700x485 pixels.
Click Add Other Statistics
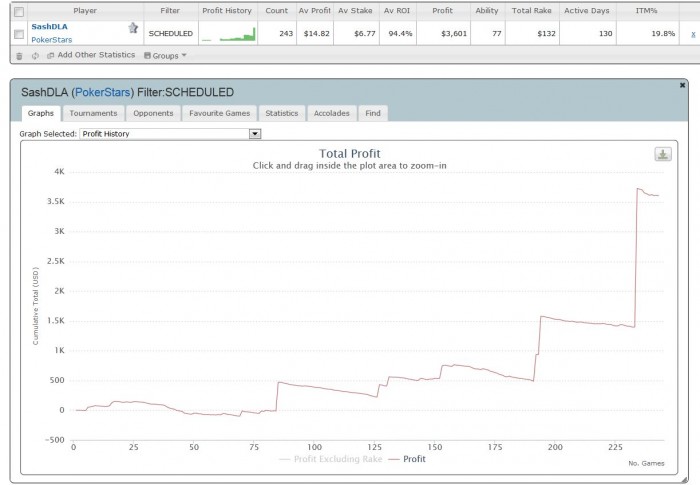[x=96, y=55]
